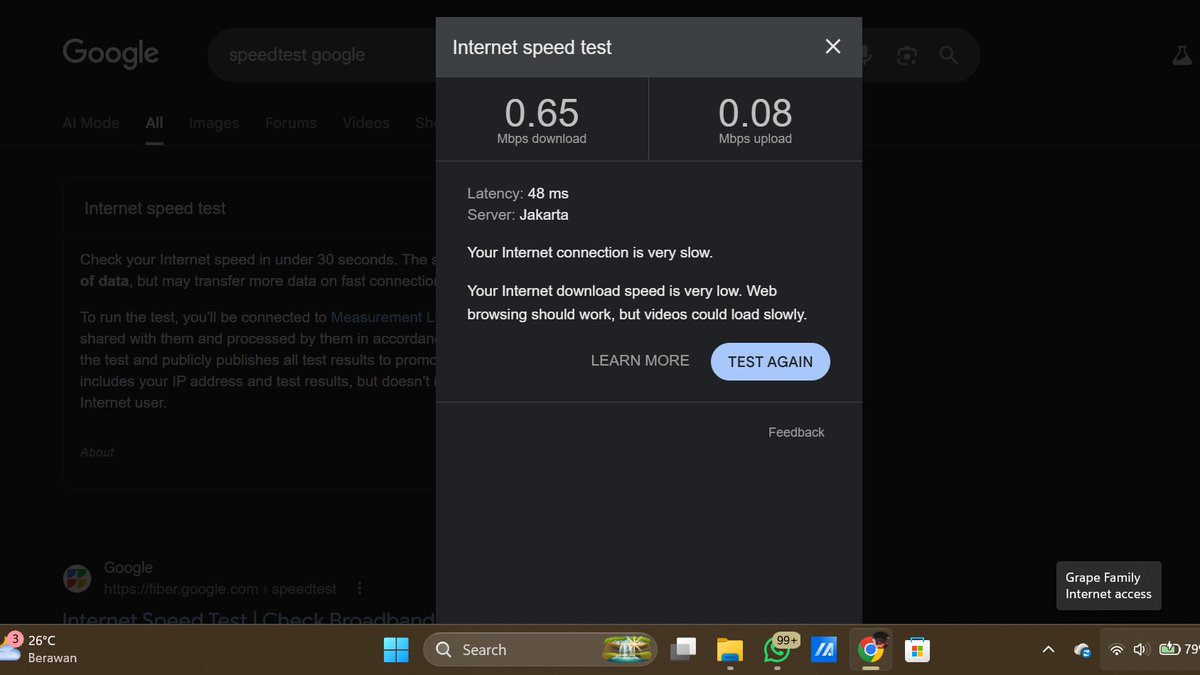Image resolution: width=1200 pixels, height=675 pixels.
Task: Click the search magnifier icon in Google bar
Action: coord(948,55)
